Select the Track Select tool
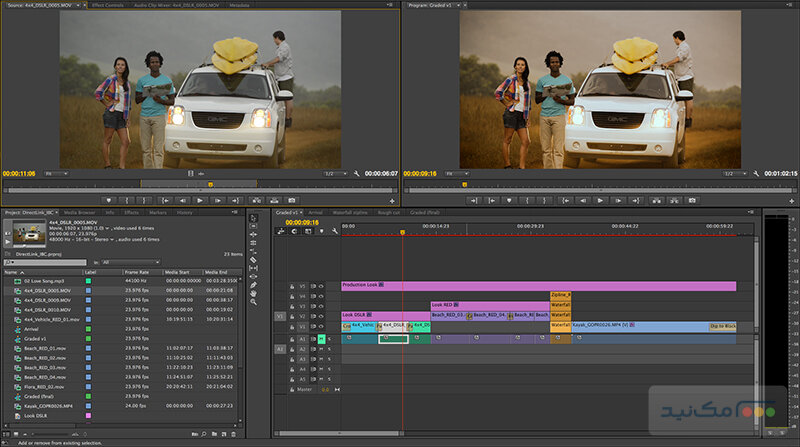 pyautogui.click(x=254, y=226)
